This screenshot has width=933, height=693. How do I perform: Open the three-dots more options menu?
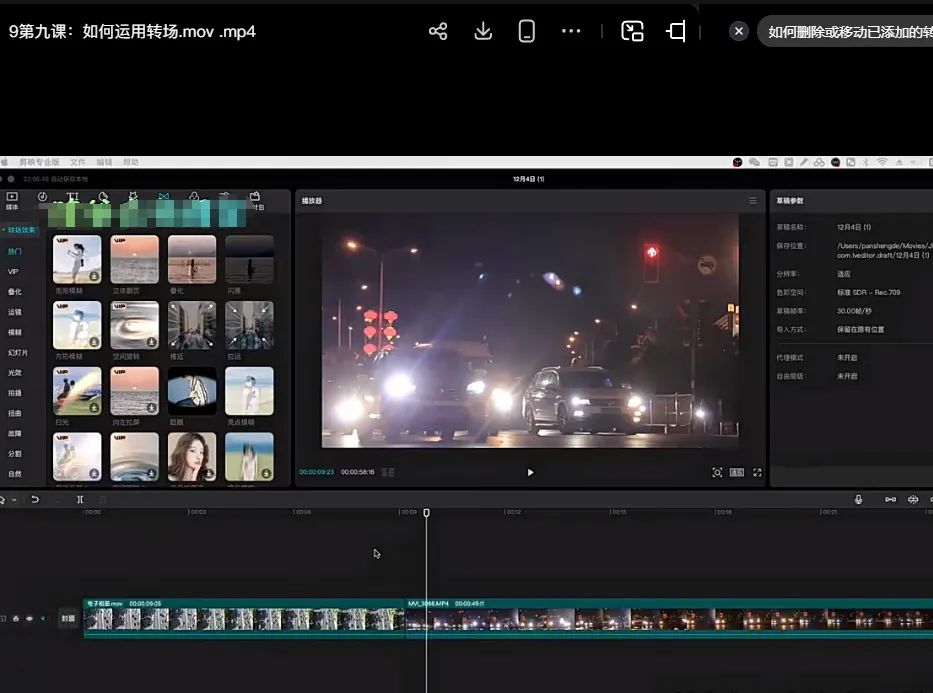coord(571,31)
